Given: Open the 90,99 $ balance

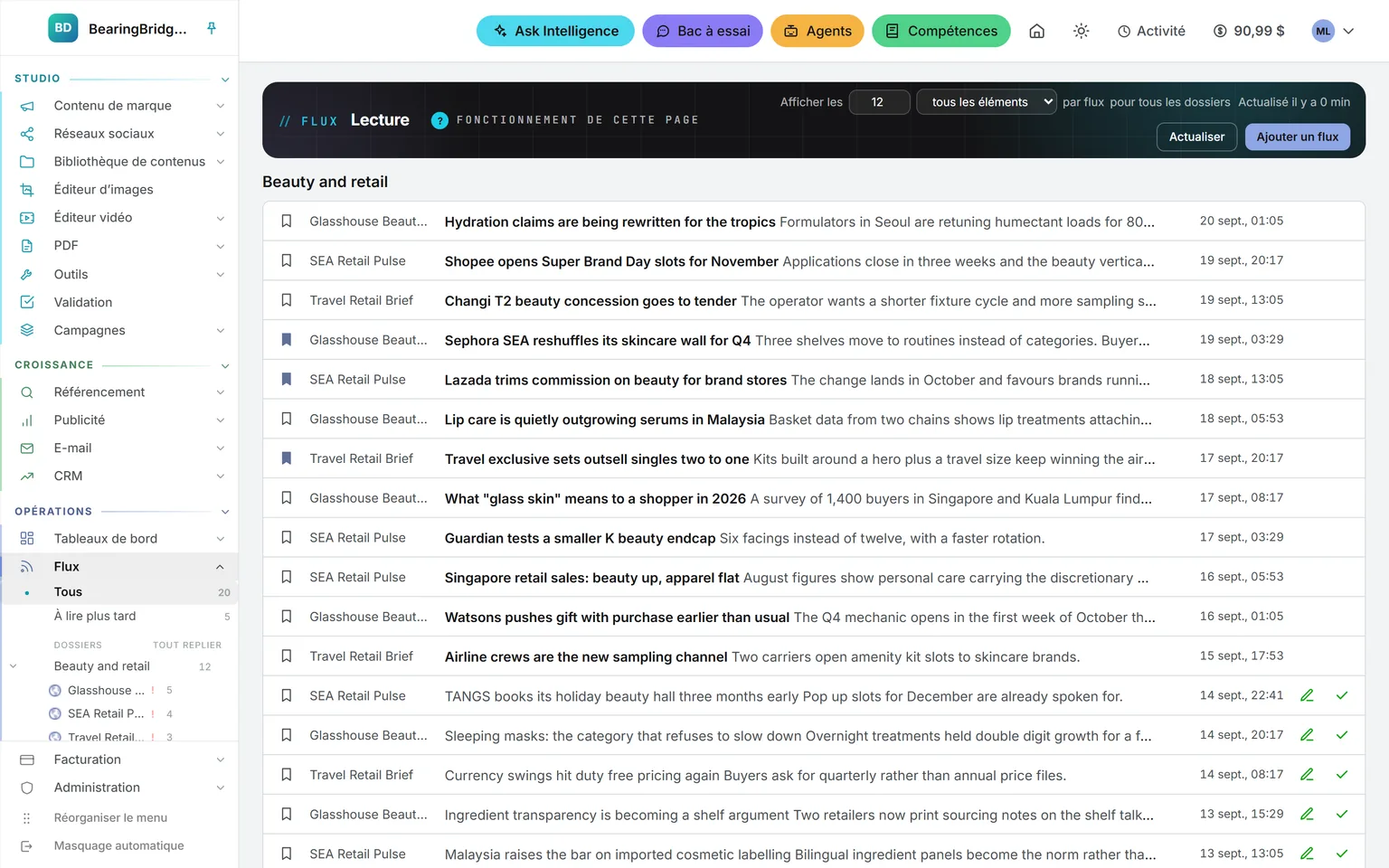Looking at the screenshot, I should (1249, 31).
